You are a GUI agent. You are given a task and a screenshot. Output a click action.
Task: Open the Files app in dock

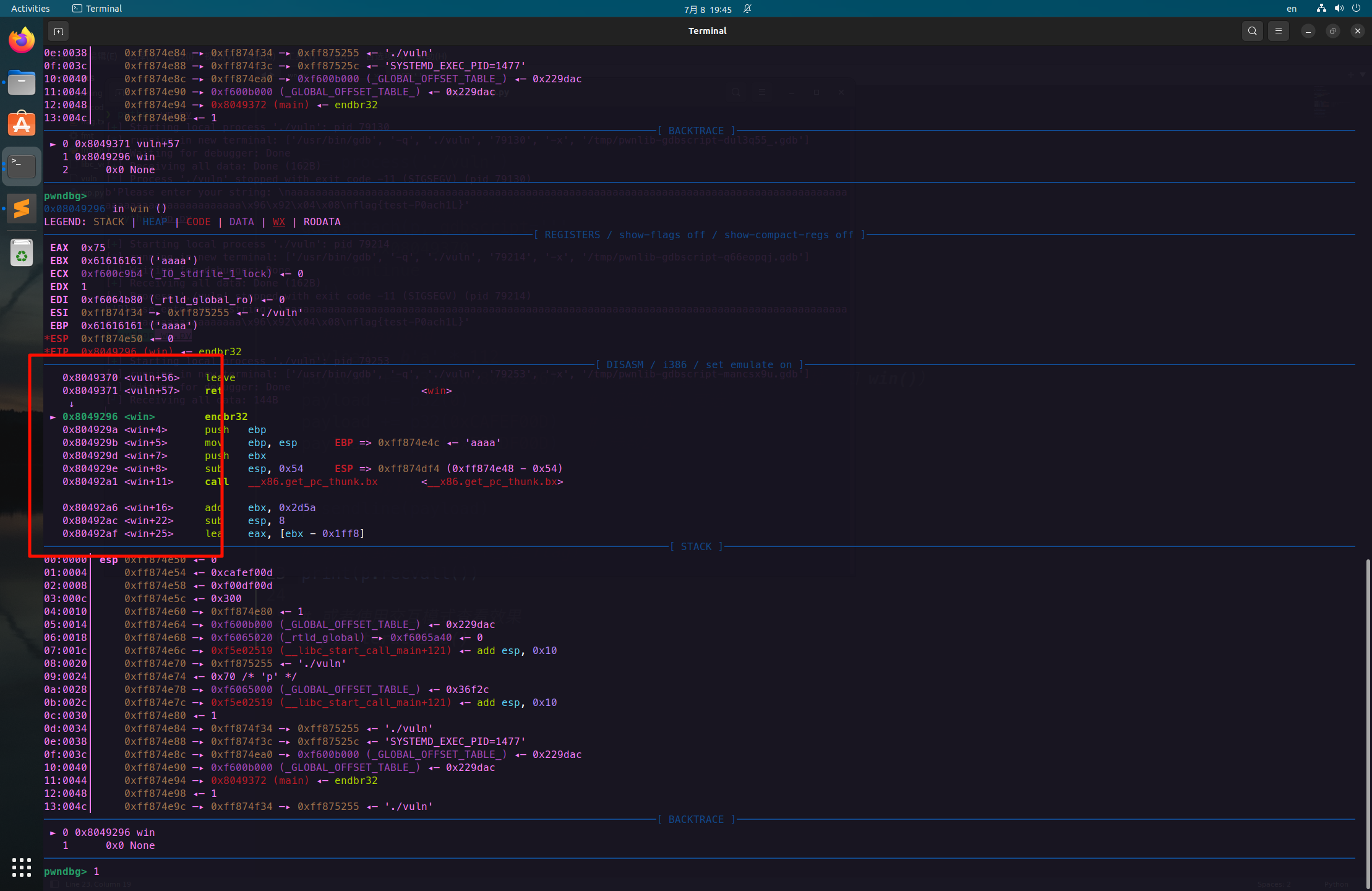click(x=22, y=82)
